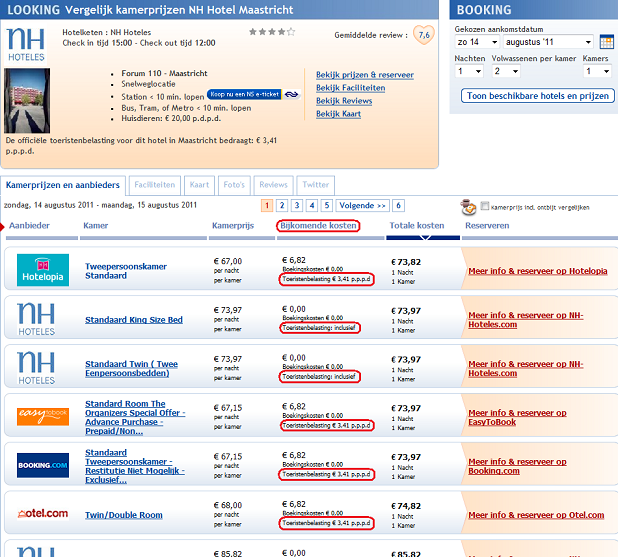This screenshot has height=557, width=618.
Task: Switch to the Twitter tab
Action: pyautogui.click(x=315, y=185)
